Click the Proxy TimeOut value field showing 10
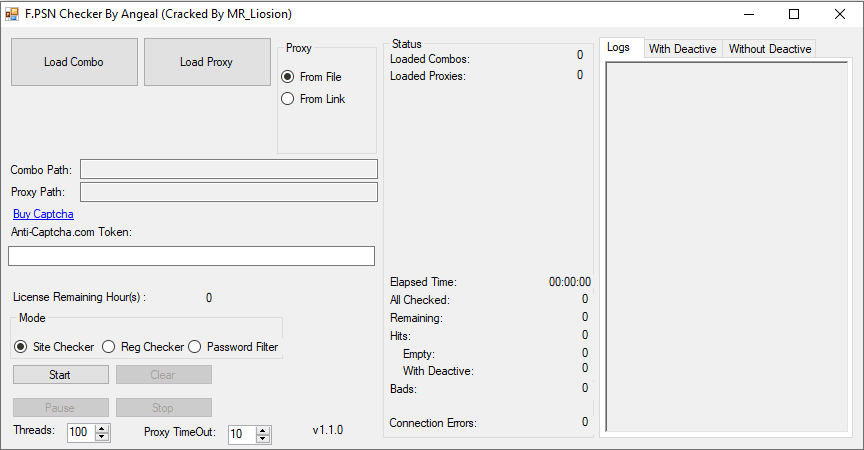This screenshot has width=864, height=450. 242,434
